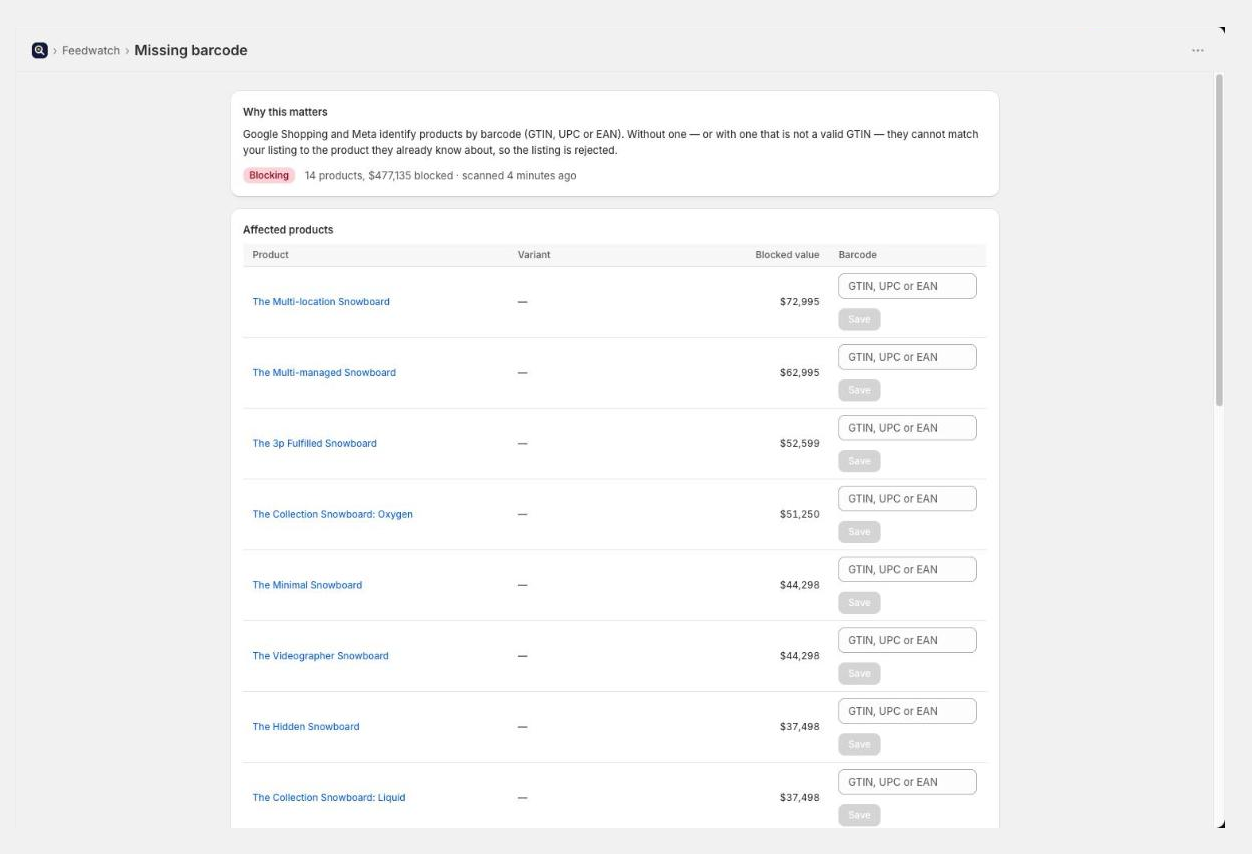This screenshot has width=1252, height=854.
Task: Open The Multi-managed Snowboard product link
Action: pyautogui.click(x=324, y=373)
